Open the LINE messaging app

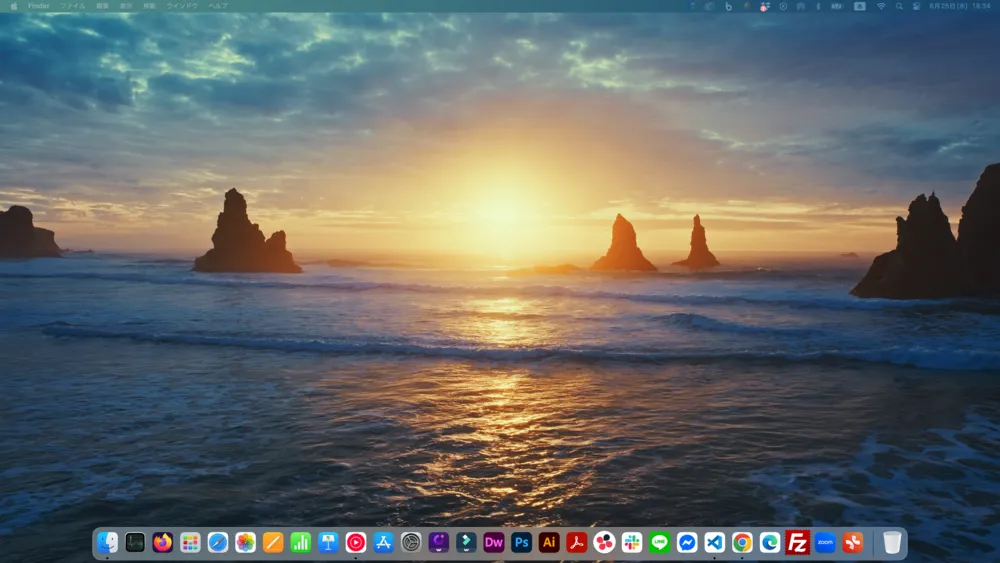click(659, 542)
